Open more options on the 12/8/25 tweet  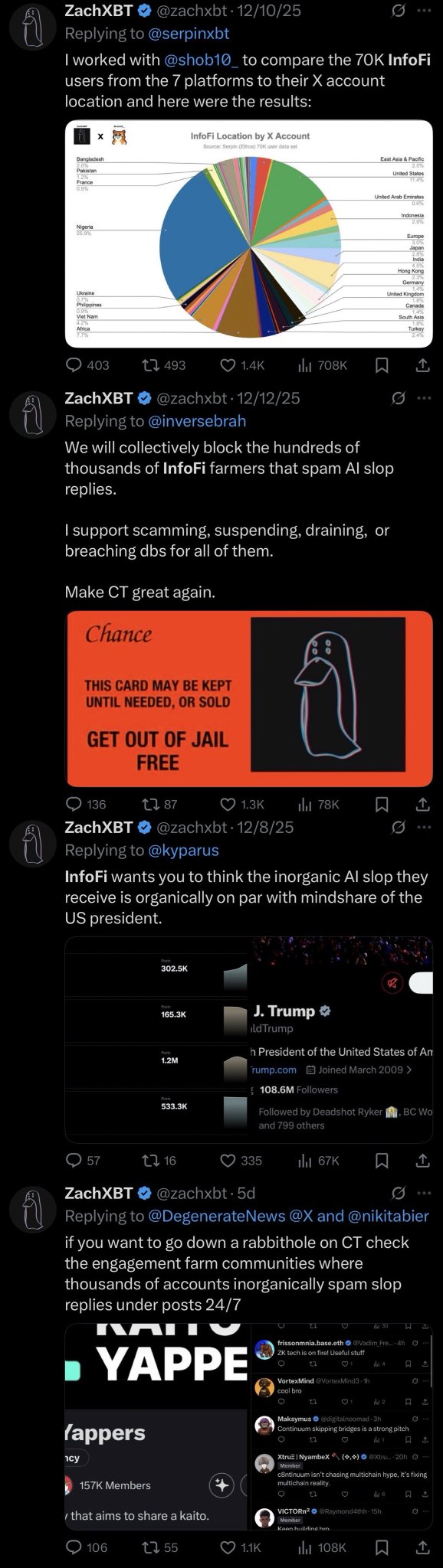[424, 827]
